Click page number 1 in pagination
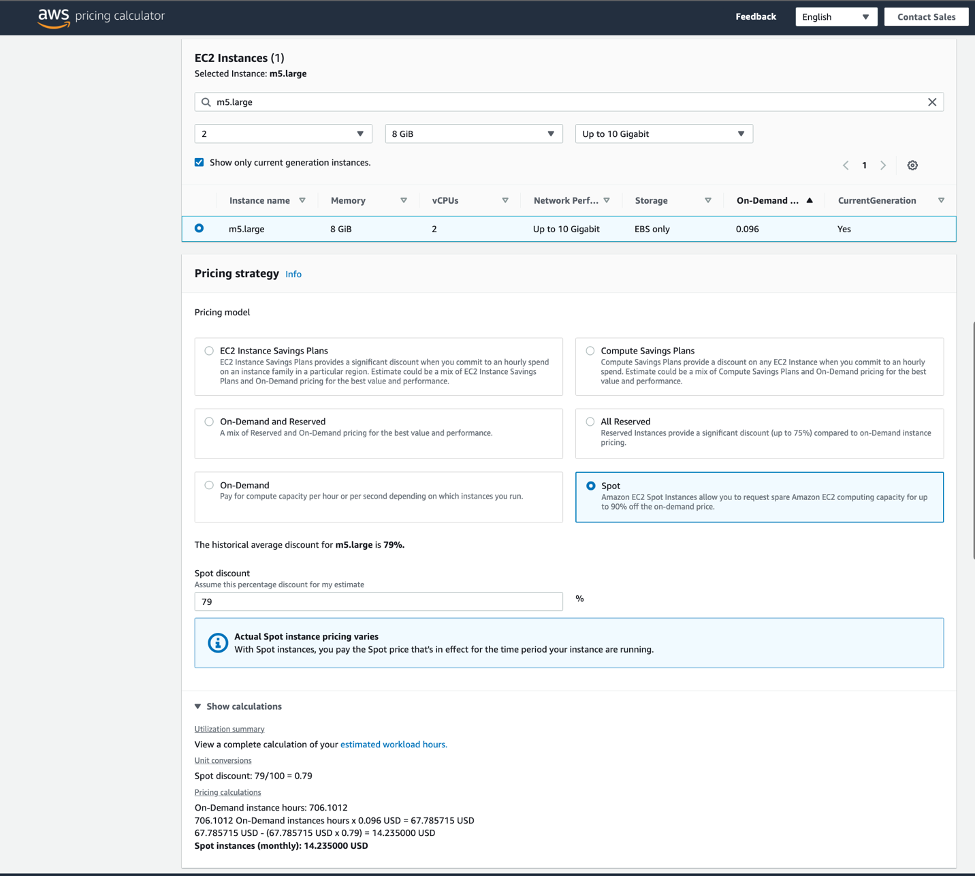This screenshot has height=877, width=977. pos(864,165)
